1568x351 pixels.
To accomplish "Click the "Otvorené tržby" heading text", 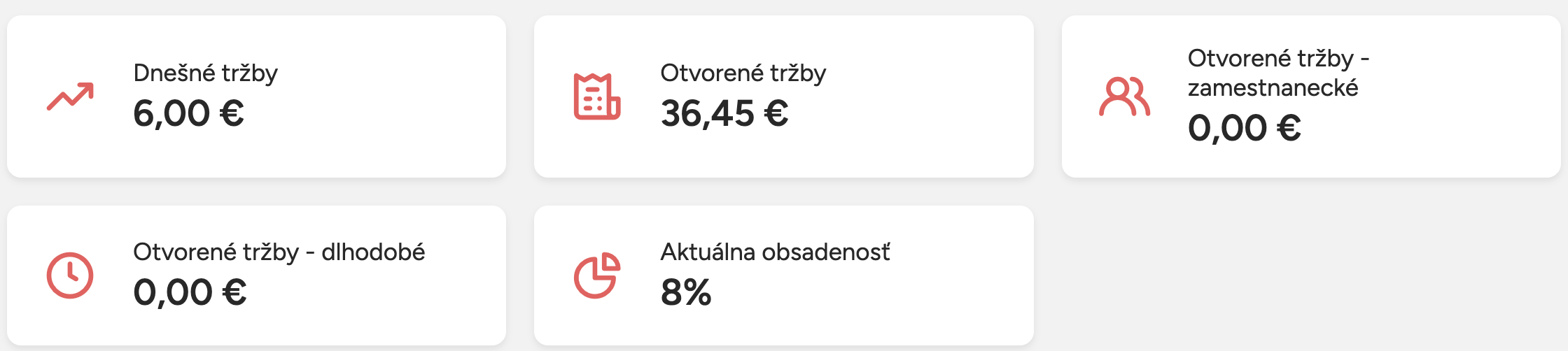I will tap(743, 73).
